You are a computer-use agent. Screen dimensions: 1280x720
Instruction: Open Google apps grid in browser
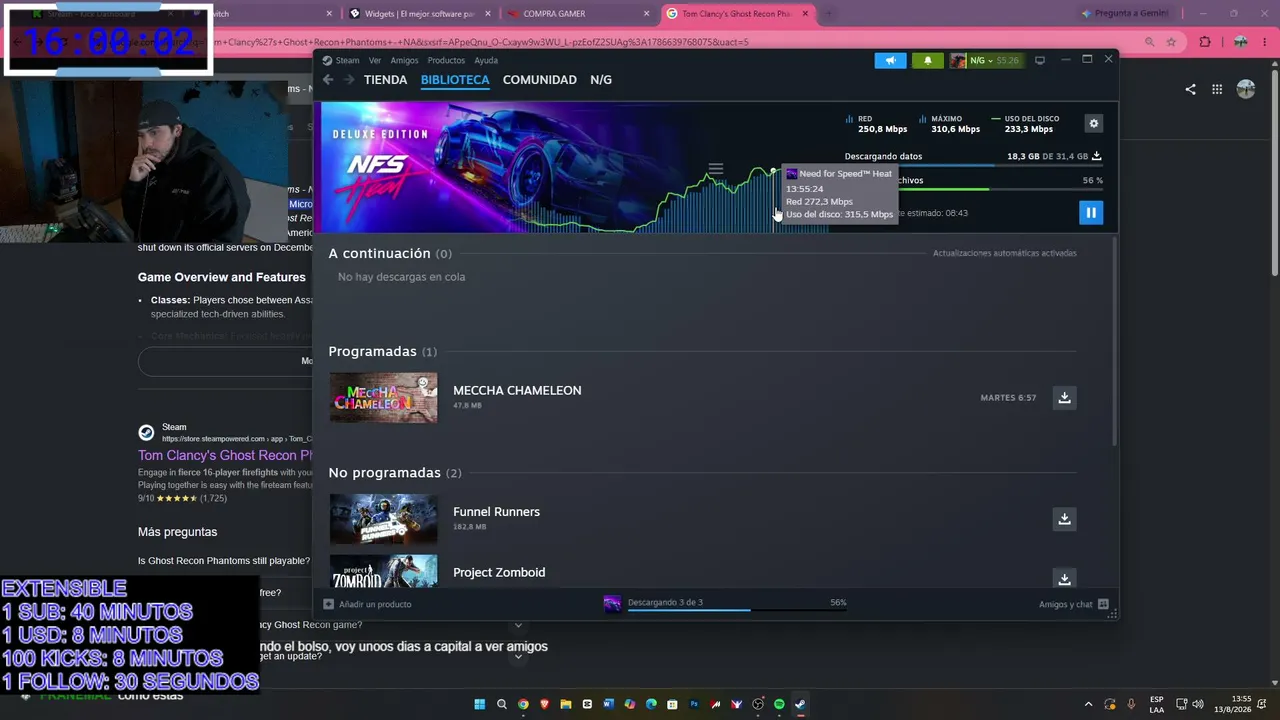(1217, 89)
